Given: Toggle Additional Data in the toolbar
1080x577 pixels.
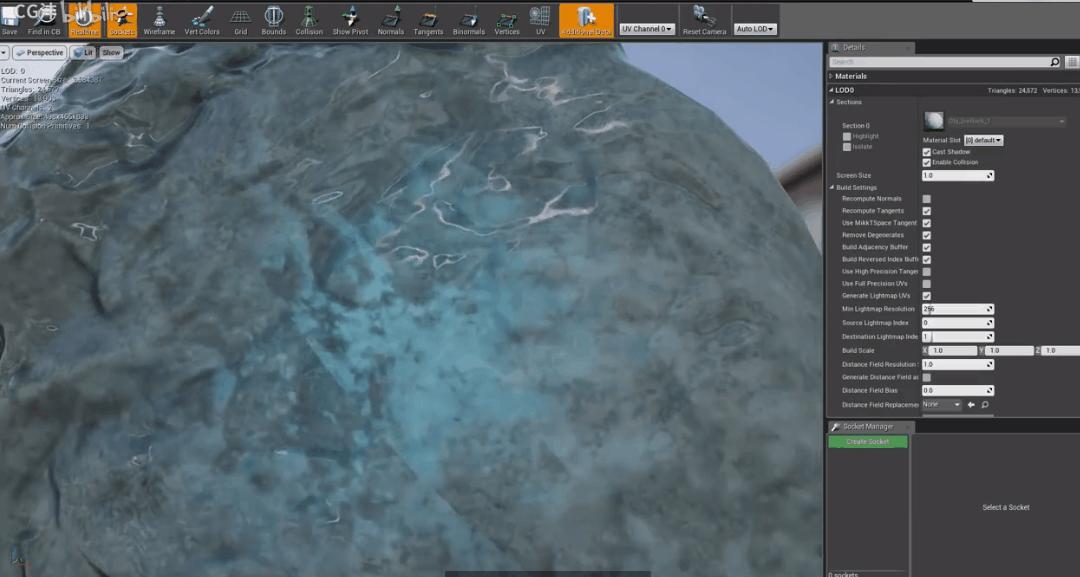Looking at the screenshot, I should click(586, 20).
